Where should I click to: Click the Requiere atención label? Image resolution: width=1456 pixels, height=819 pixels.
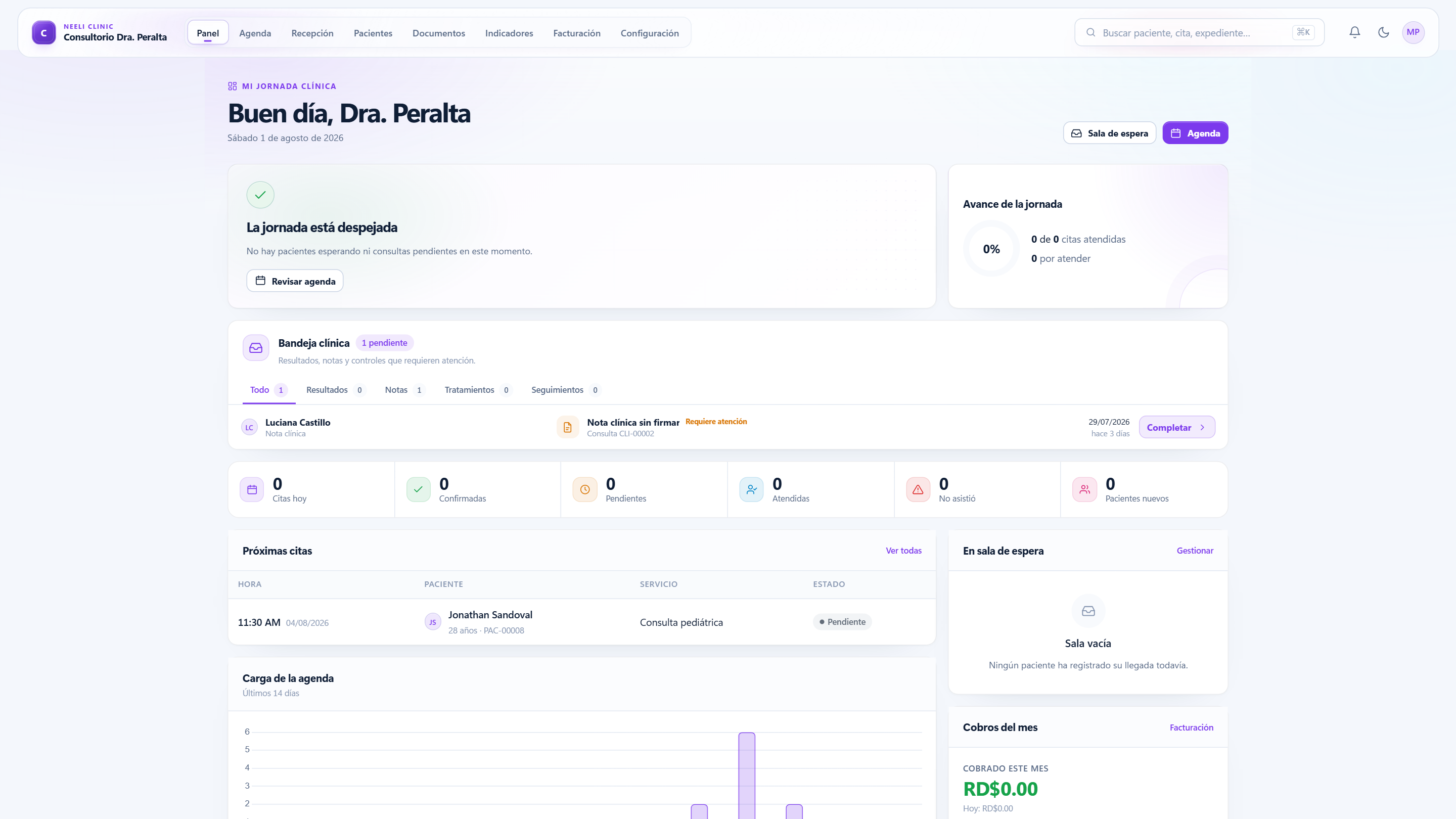pyautogui.click(x=716, y=422)
